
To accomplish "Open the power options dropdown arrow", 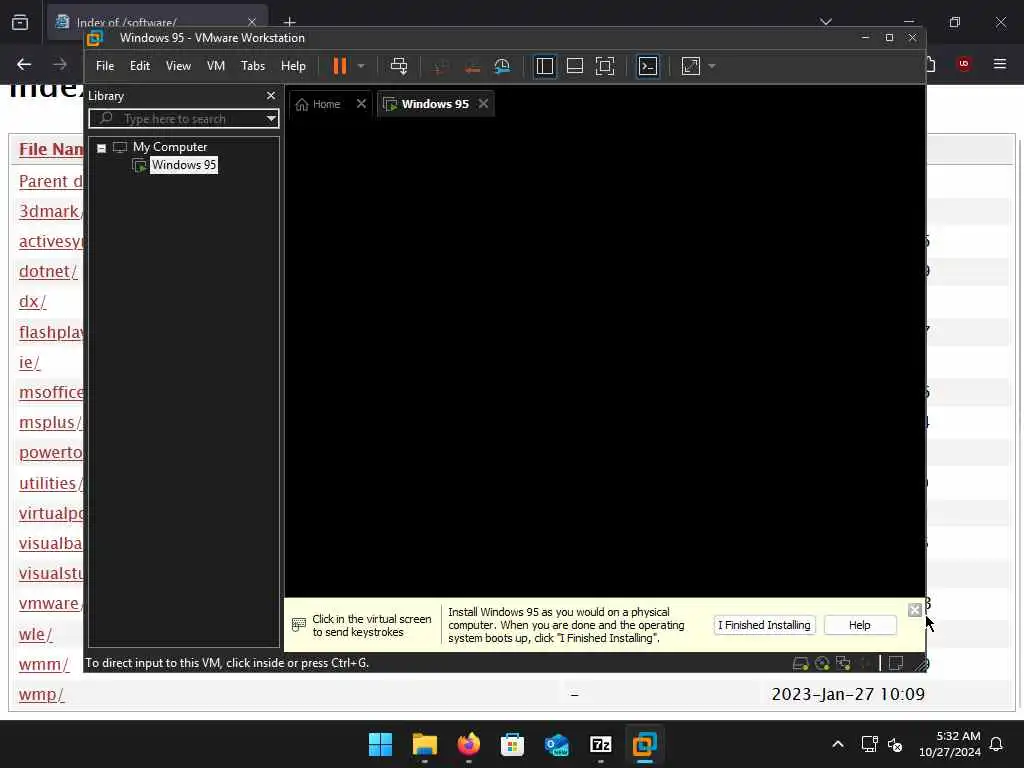I will (x=361, y=66).
